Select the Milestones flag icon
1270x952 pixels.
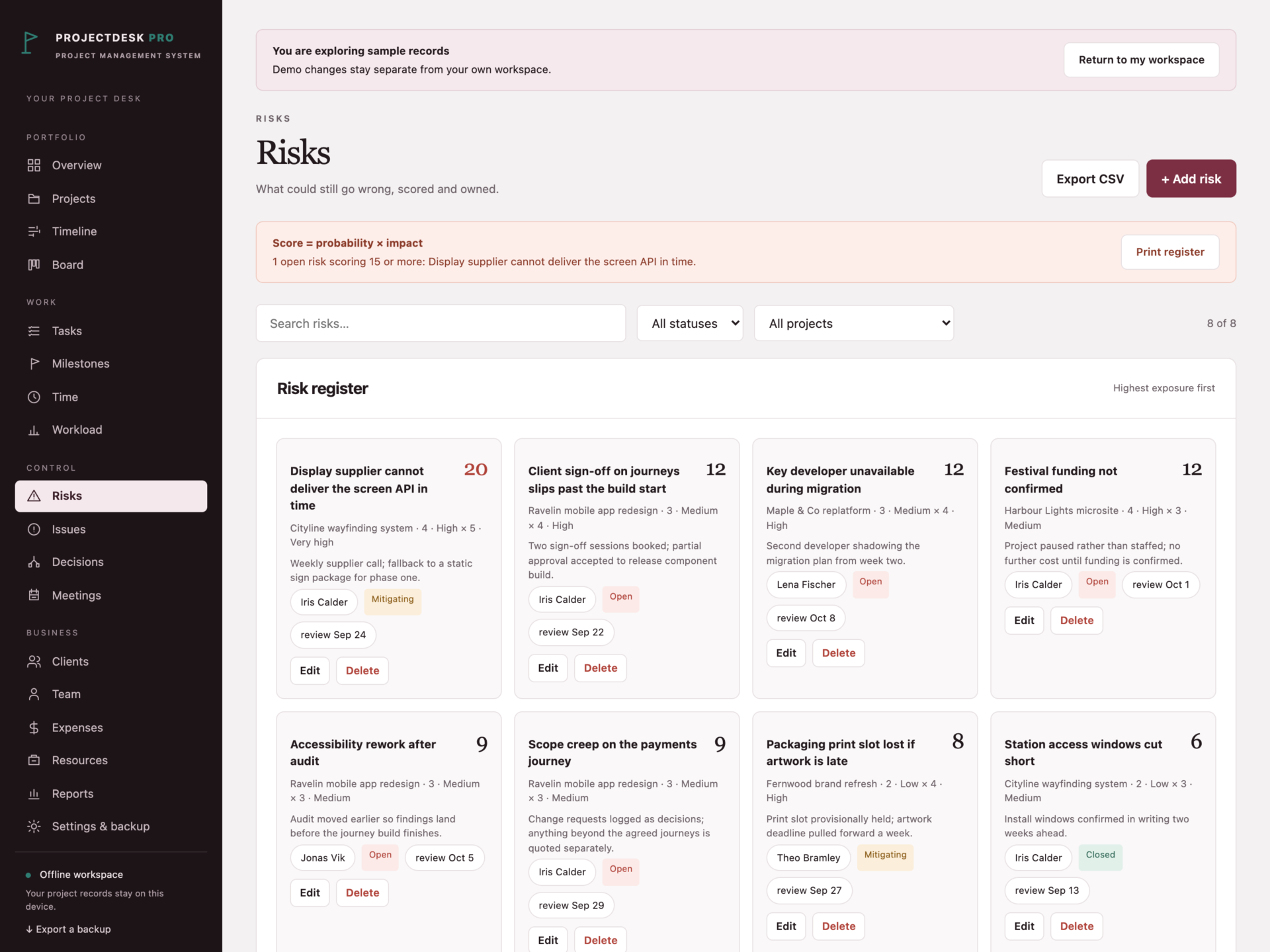point(34,364)
